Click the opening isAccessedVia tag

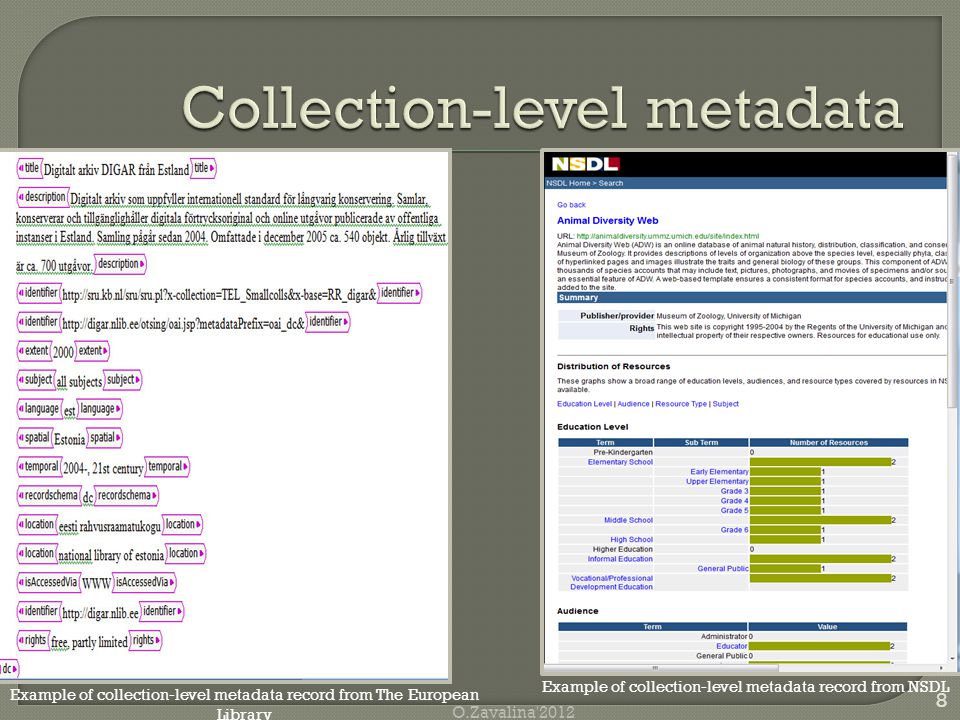pyautogui.click(x=48, y=582)
